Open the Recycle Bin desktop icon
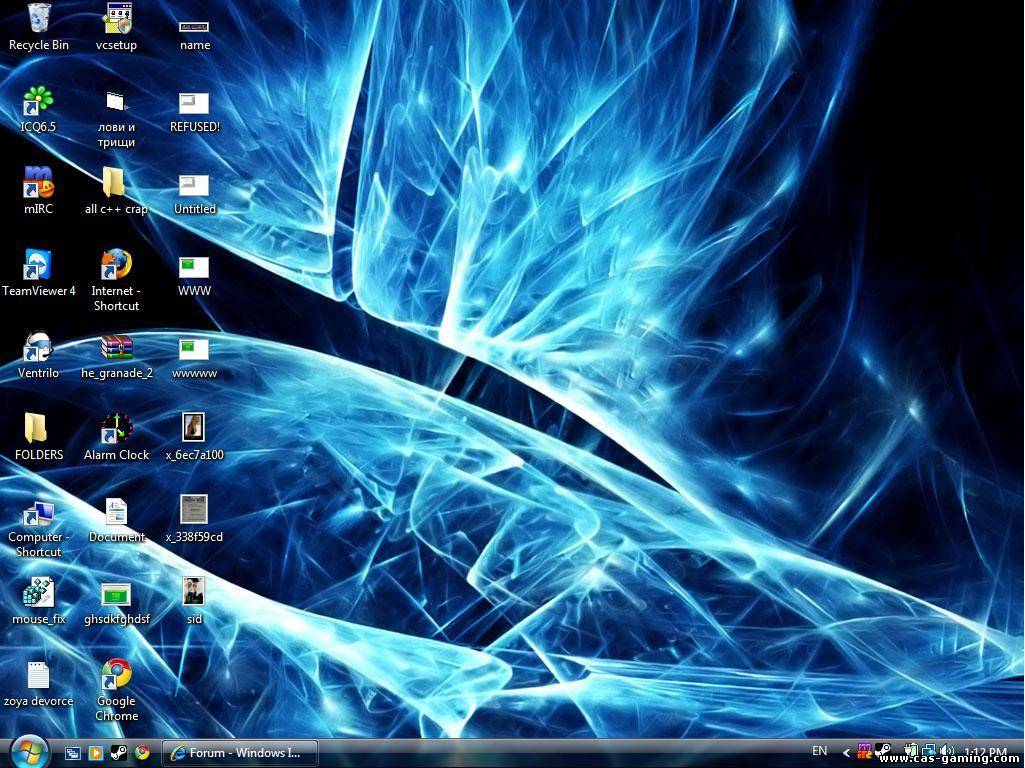The width and height of the screenshot is (1025, 768). click(x=39, y=19)
